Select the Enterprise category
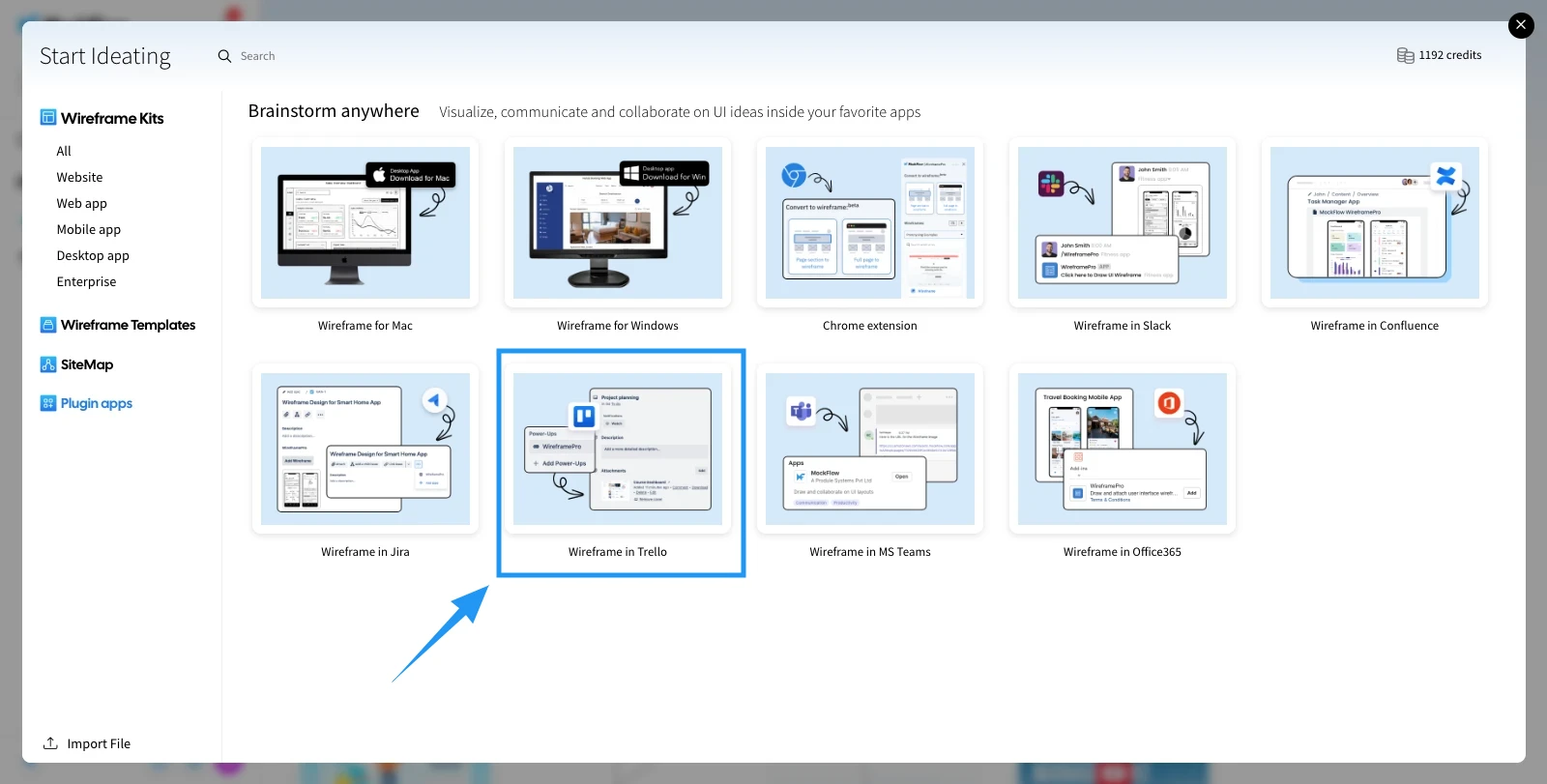This screenshot has height=784, width=1547. pos(86,281)
